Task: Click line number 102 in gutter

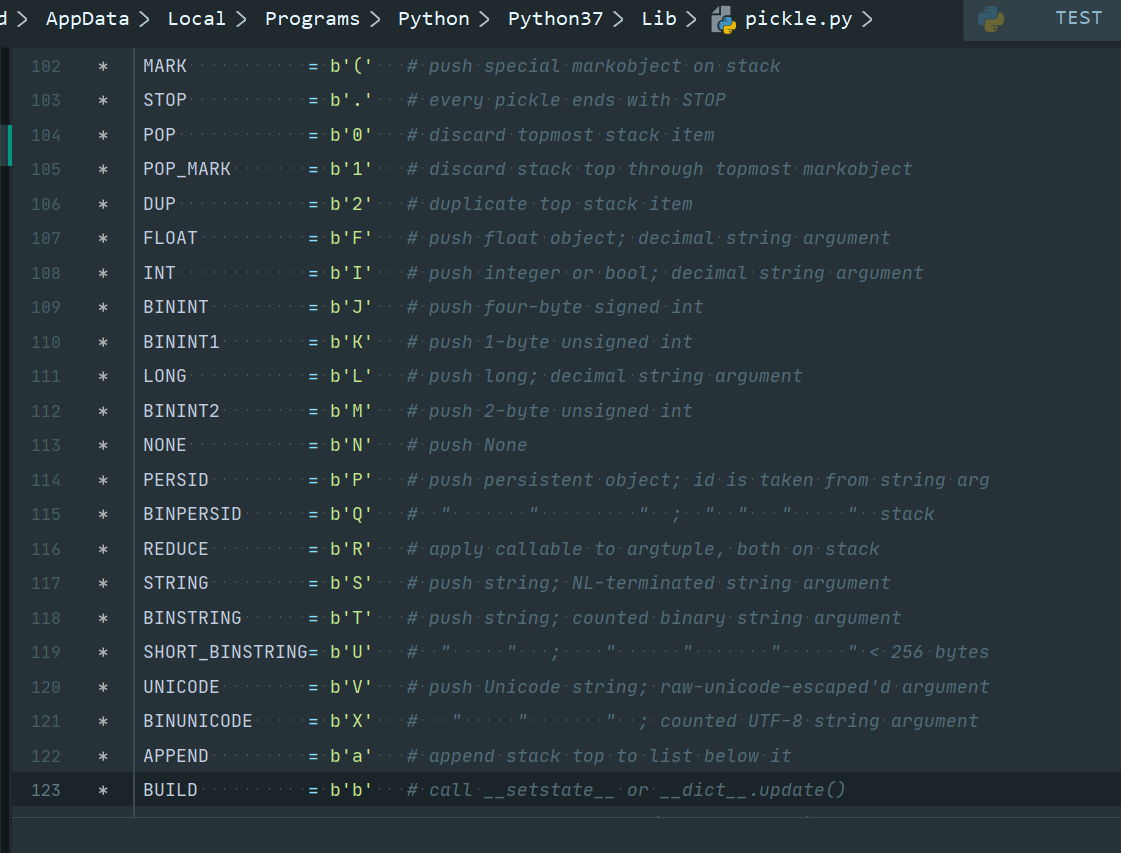Action: pos(46,66)
